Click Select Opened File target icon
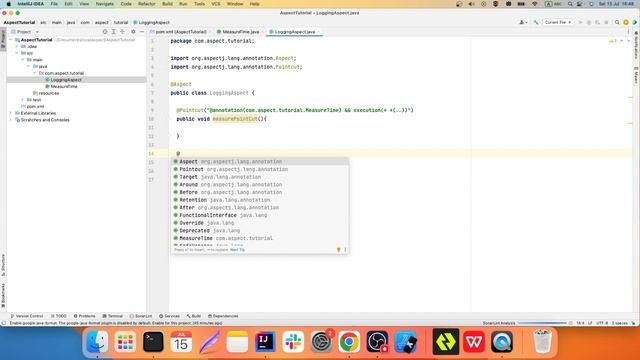 (105, 32)
